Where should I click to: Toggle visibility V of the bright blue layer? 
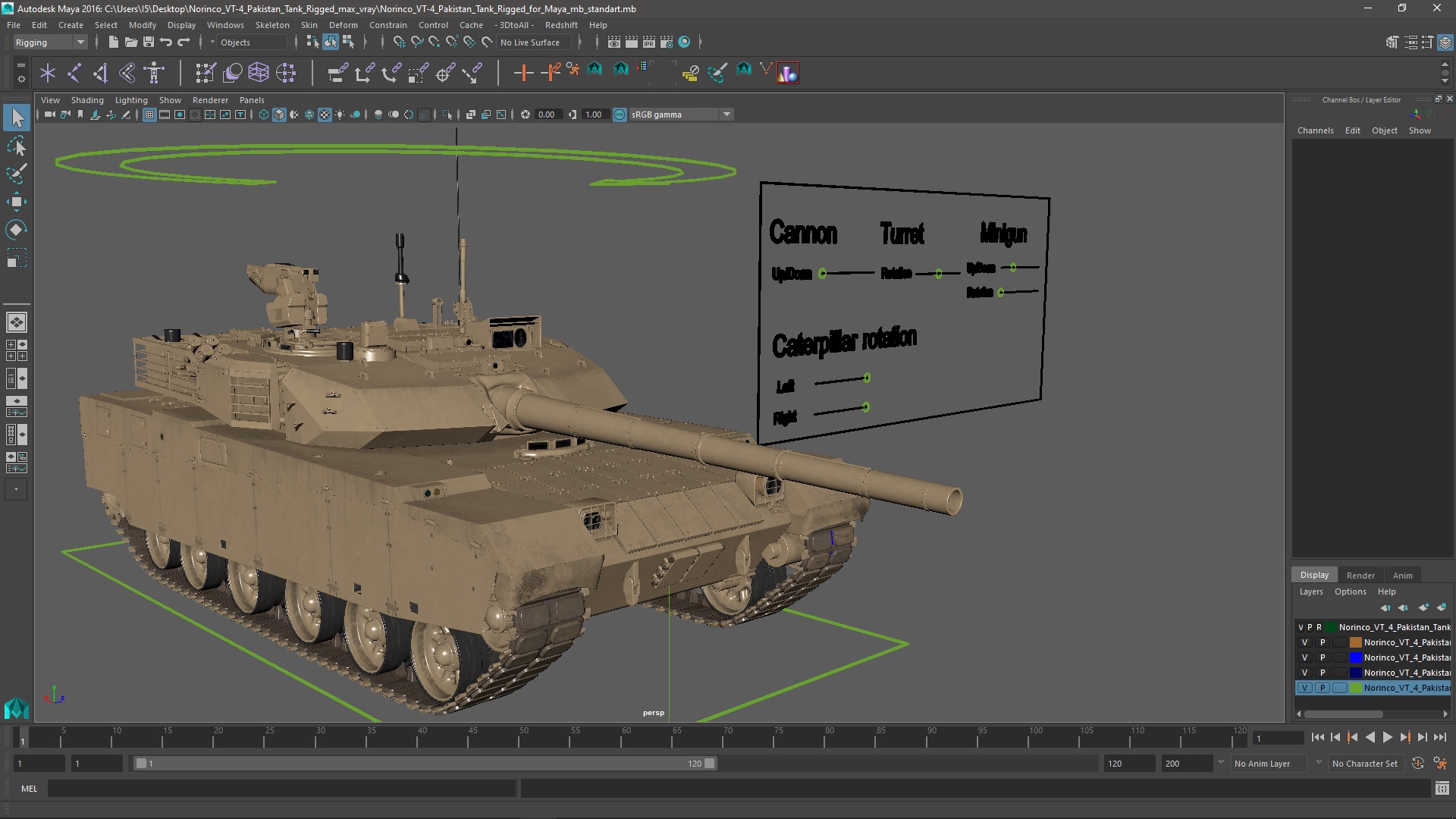click(x=1304, y=657)
